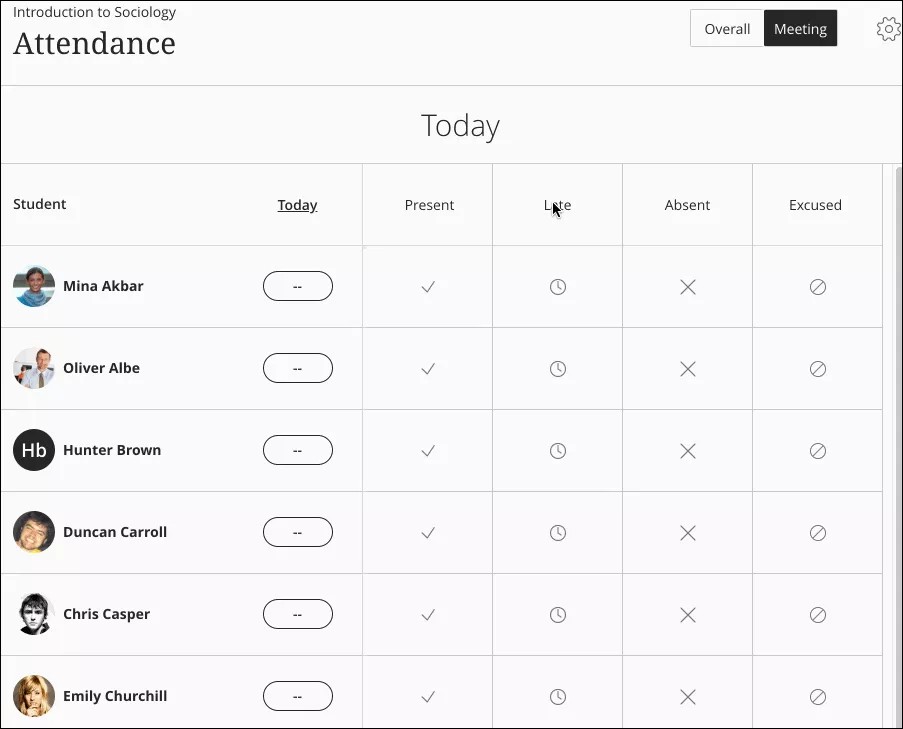Viewport: 903px width, 729px height.
Task: Mark Emily Churchill Absent with the X
Action: (687, 696)
